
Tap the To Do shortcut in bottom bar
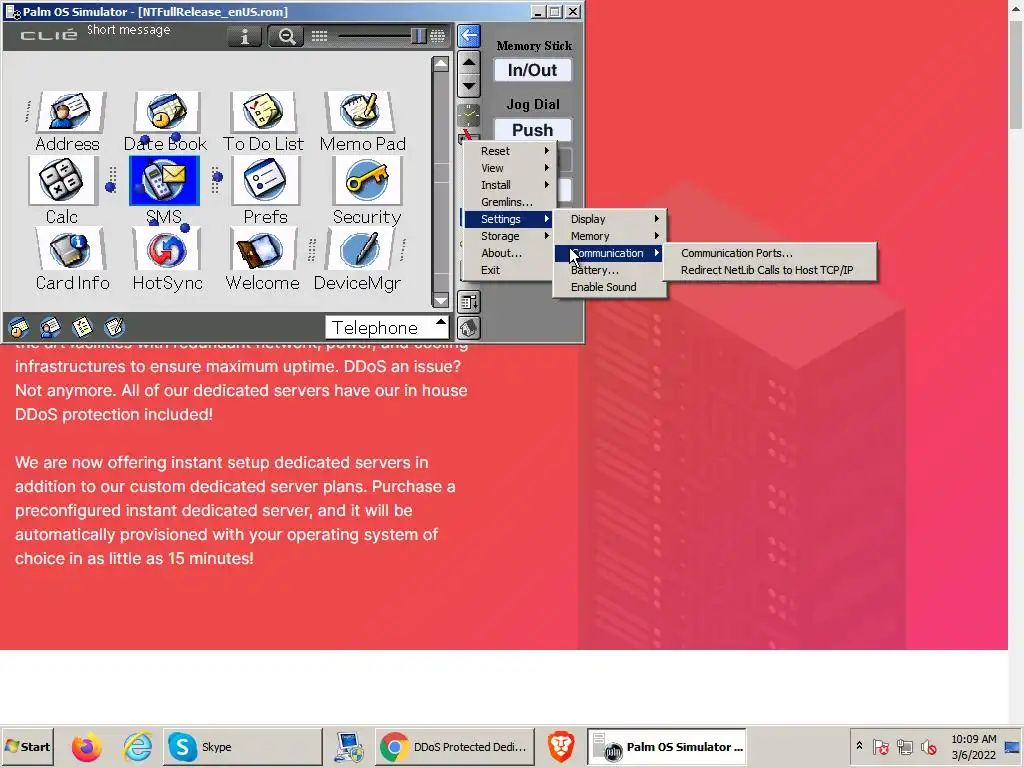82,327
